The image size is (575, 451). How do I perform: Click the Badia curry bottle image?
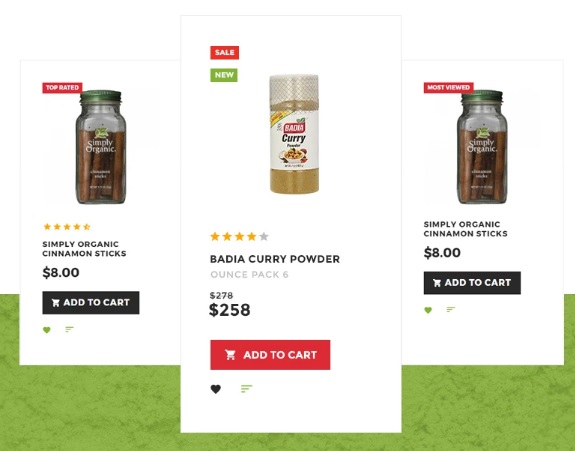(294, 134)
